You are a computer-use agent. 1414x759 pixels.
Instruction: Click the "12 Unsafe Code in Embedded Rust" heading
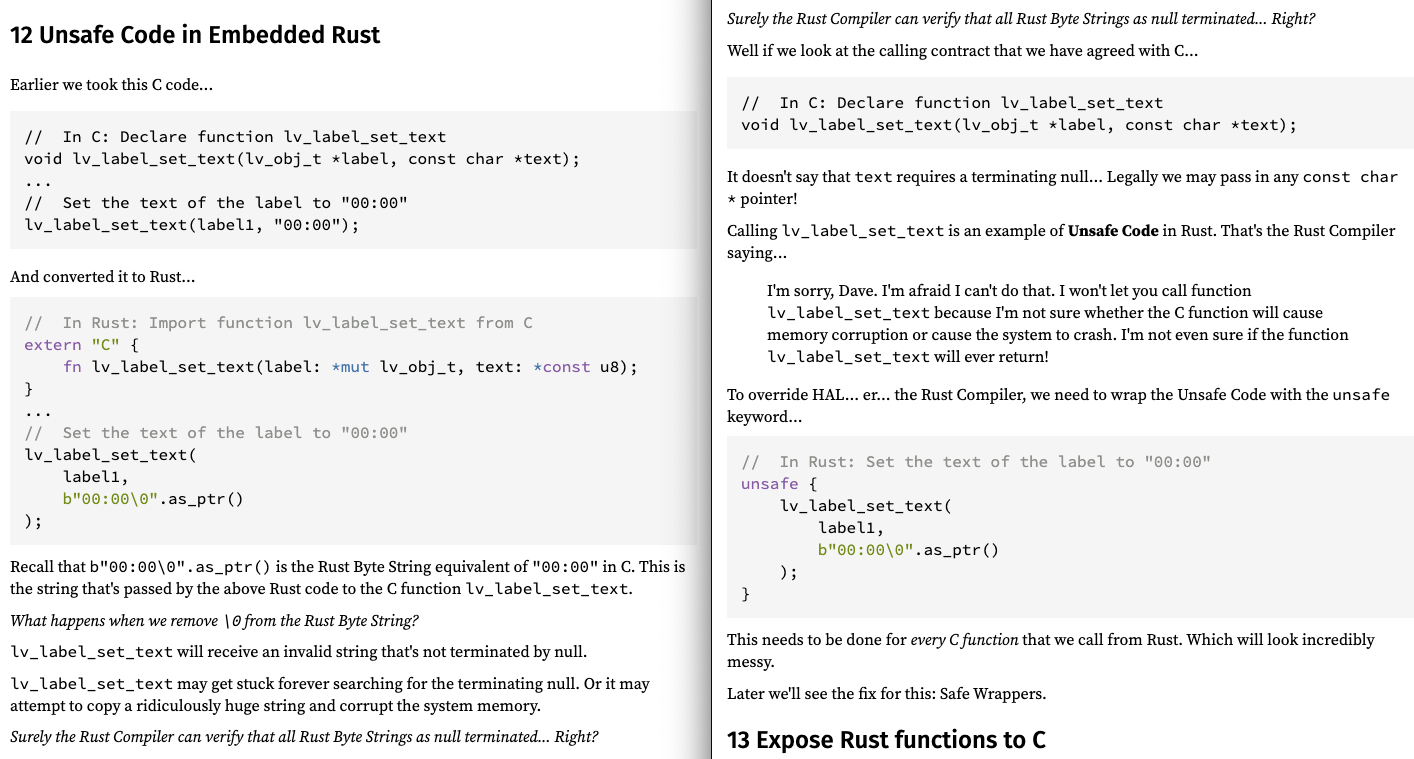[x=195, y=35]
